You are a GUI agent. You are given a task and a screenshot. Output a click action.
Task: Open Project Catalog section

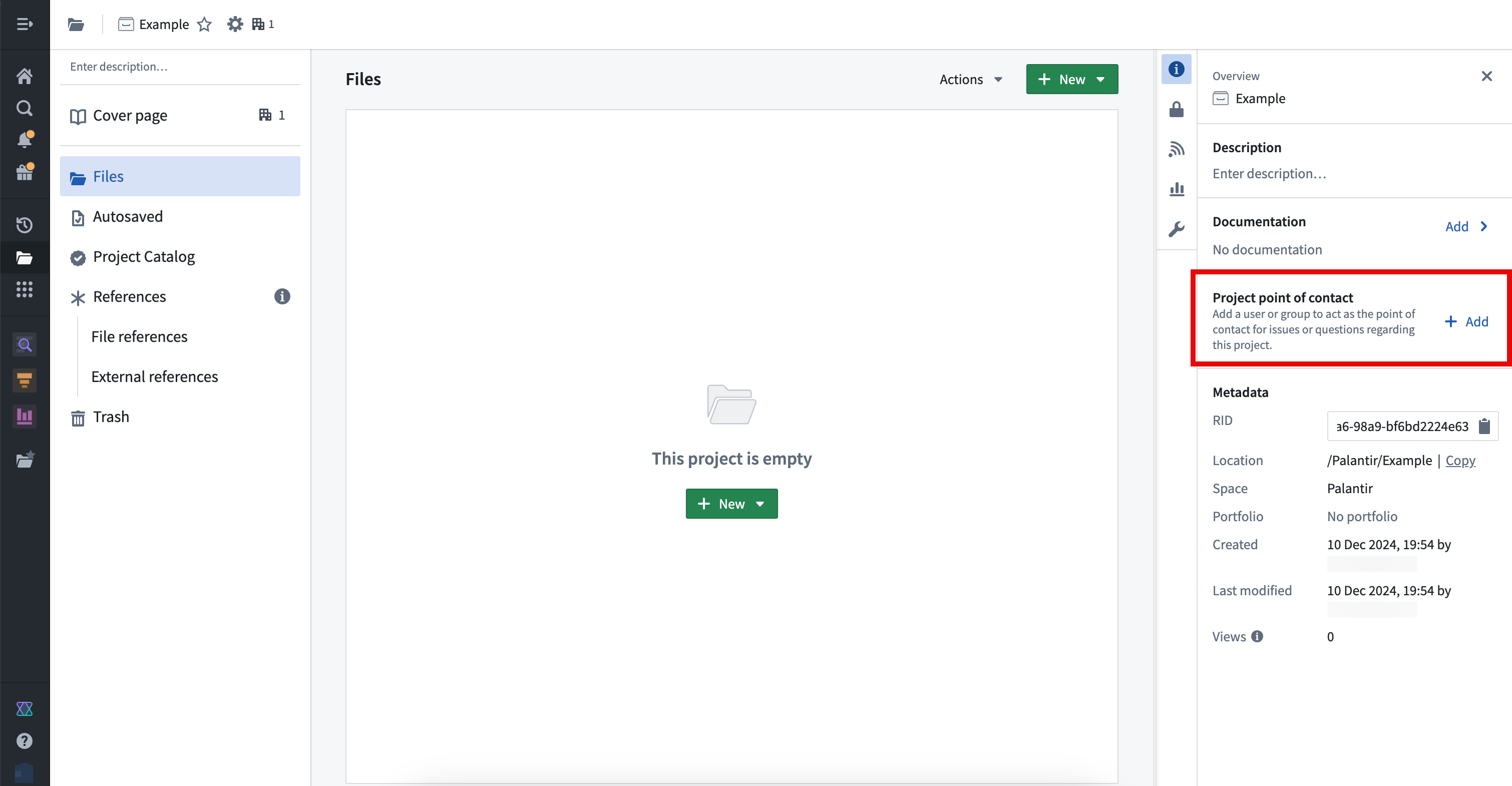tap(180, 256)
